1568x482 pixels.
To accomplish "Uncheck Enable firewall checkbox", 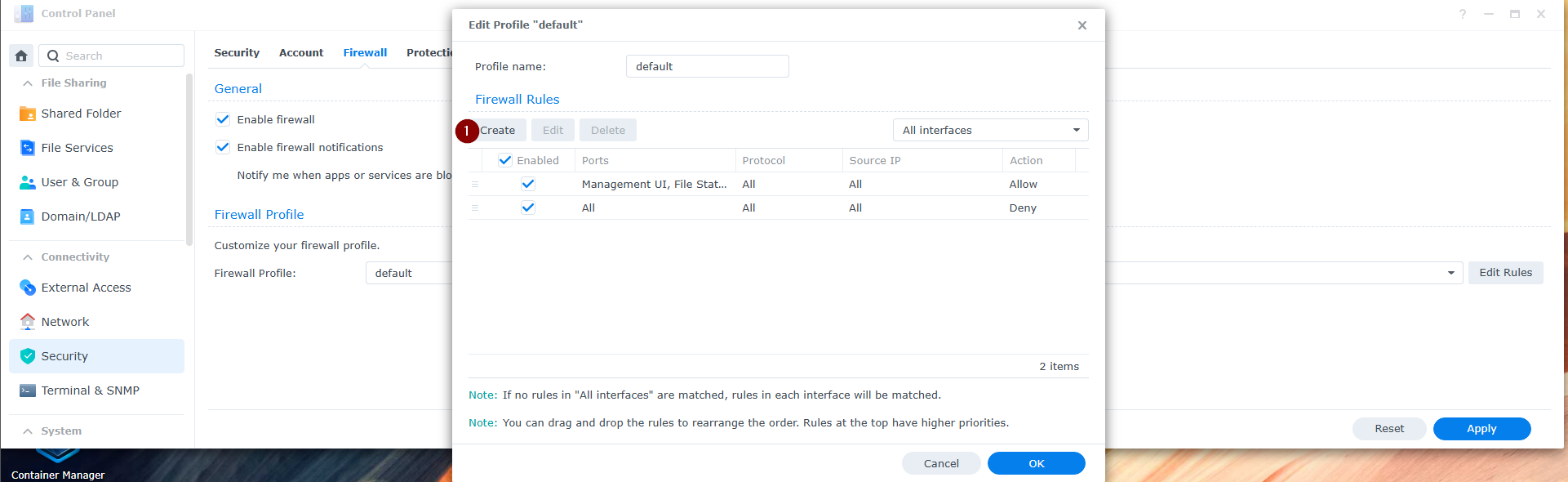I will pos(223,119).
